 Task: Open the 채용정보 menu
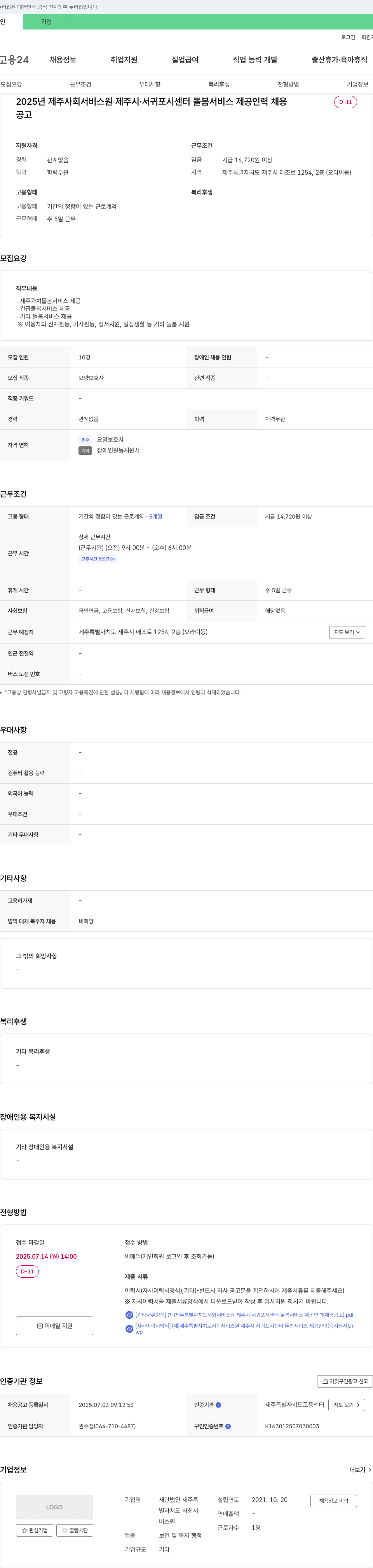(63, 60)
